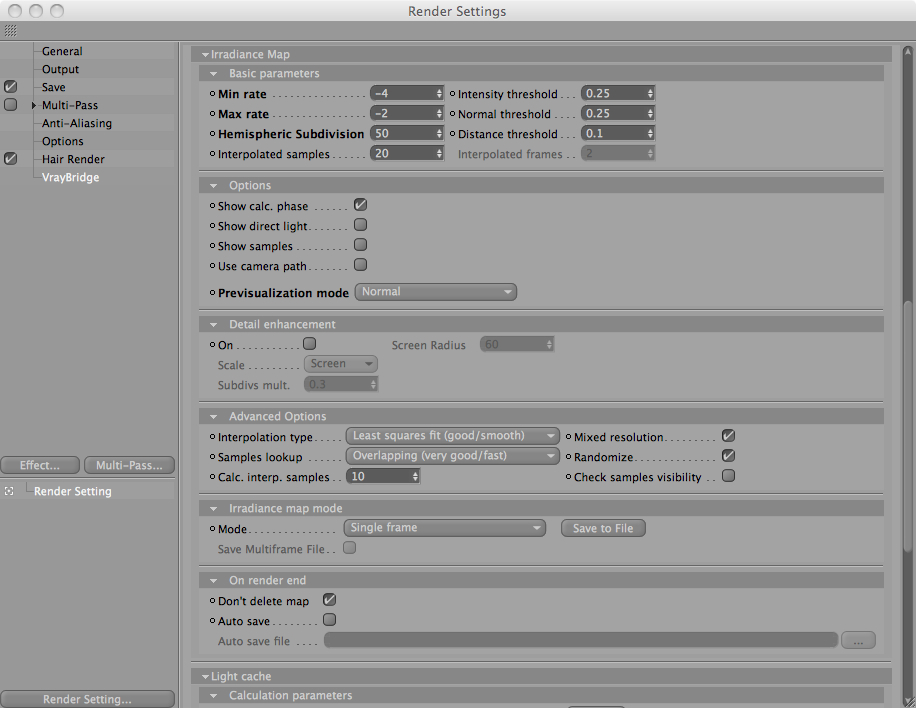Screen dimensions: 916x708
Task: Enable the Show direct light checkbox
Action: [x=360, y=225]
